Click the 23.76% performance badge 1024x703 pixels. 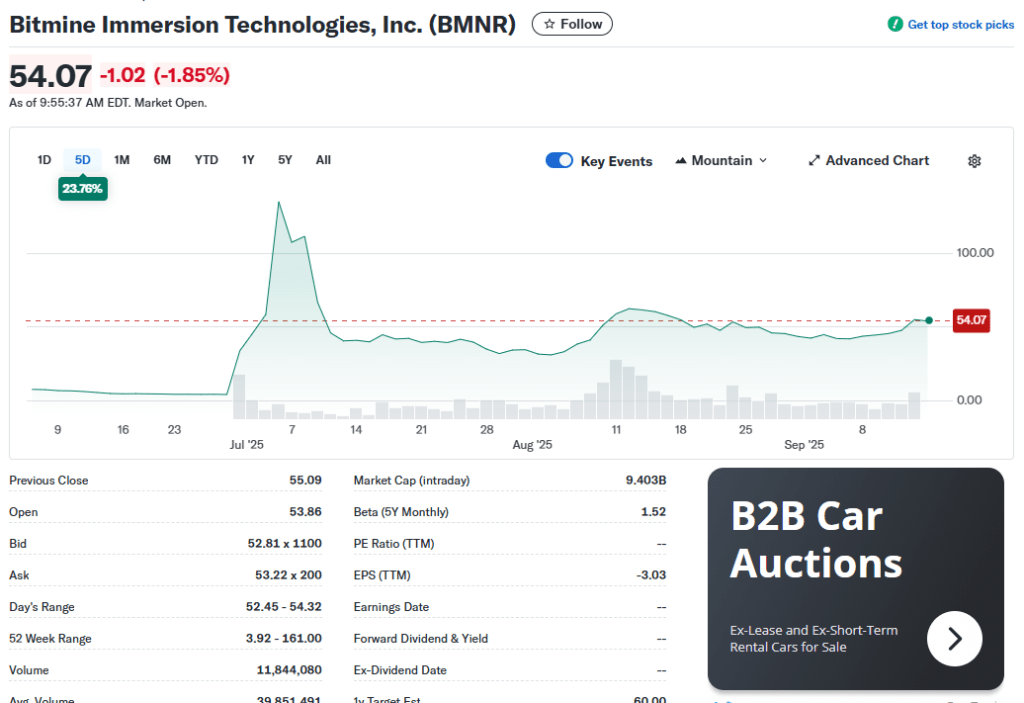[x=82, y=189]
